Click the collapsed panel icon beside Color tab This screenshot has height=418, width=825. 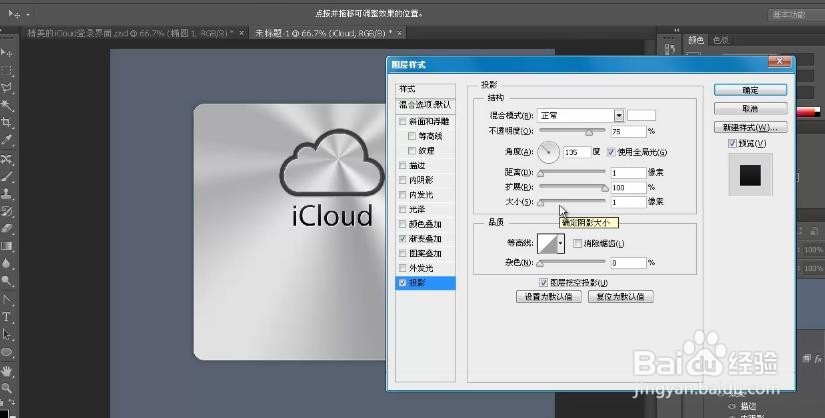[x=670, y=48]
